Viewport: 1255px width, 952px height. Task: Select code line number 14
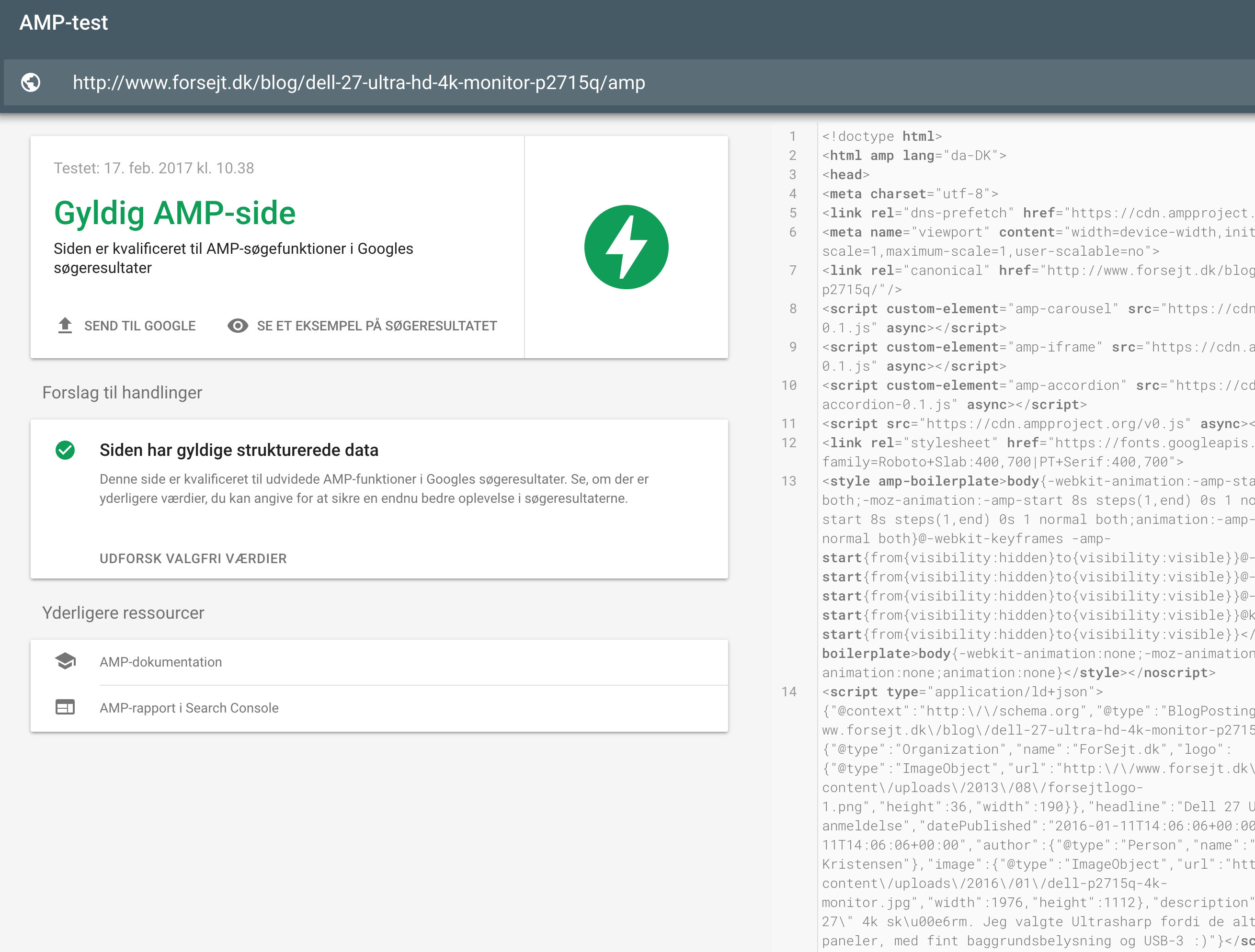(x=789, y=691)
